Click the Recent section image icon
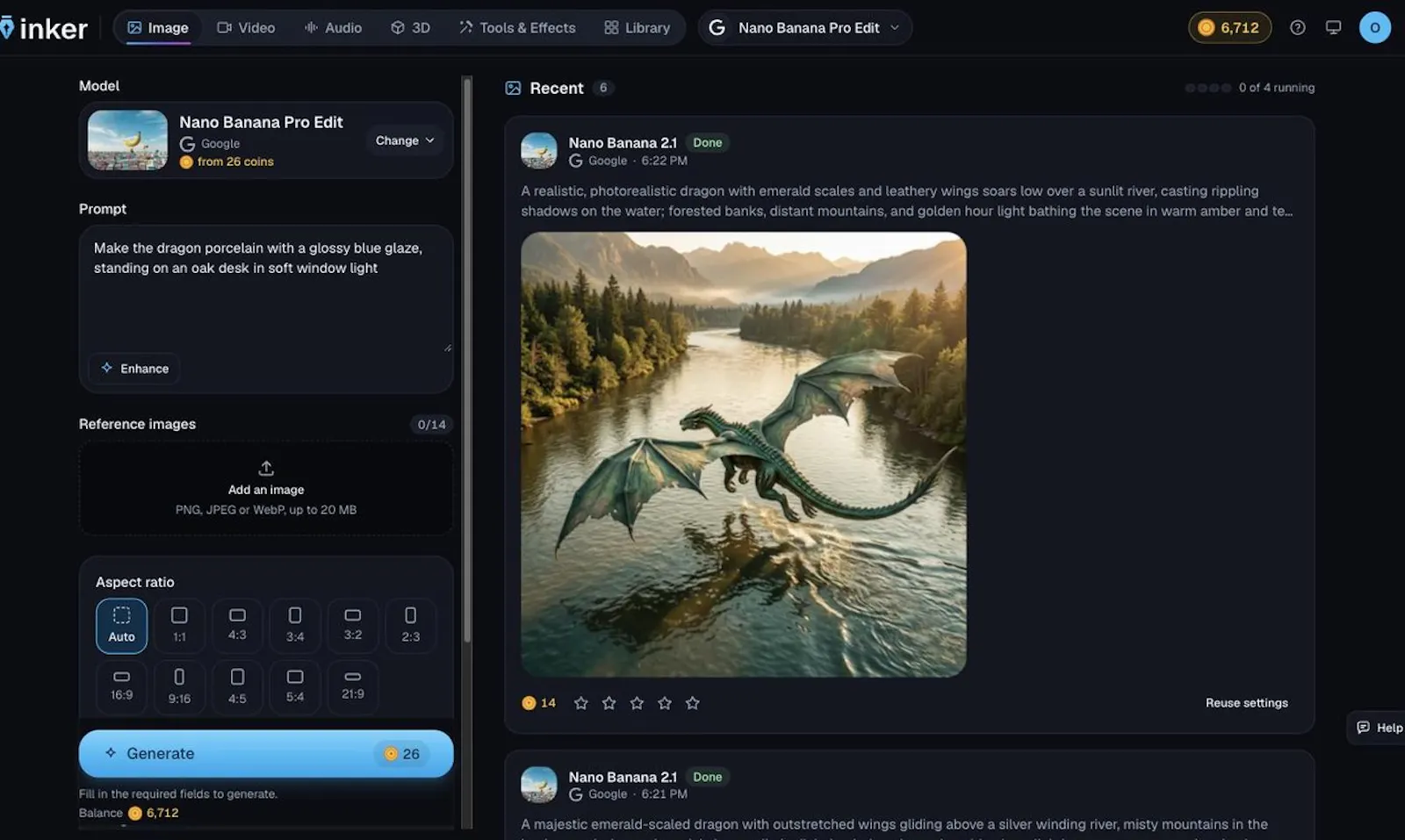The height and width of the screenshot is (840, 1405). (x=513, y=88)
